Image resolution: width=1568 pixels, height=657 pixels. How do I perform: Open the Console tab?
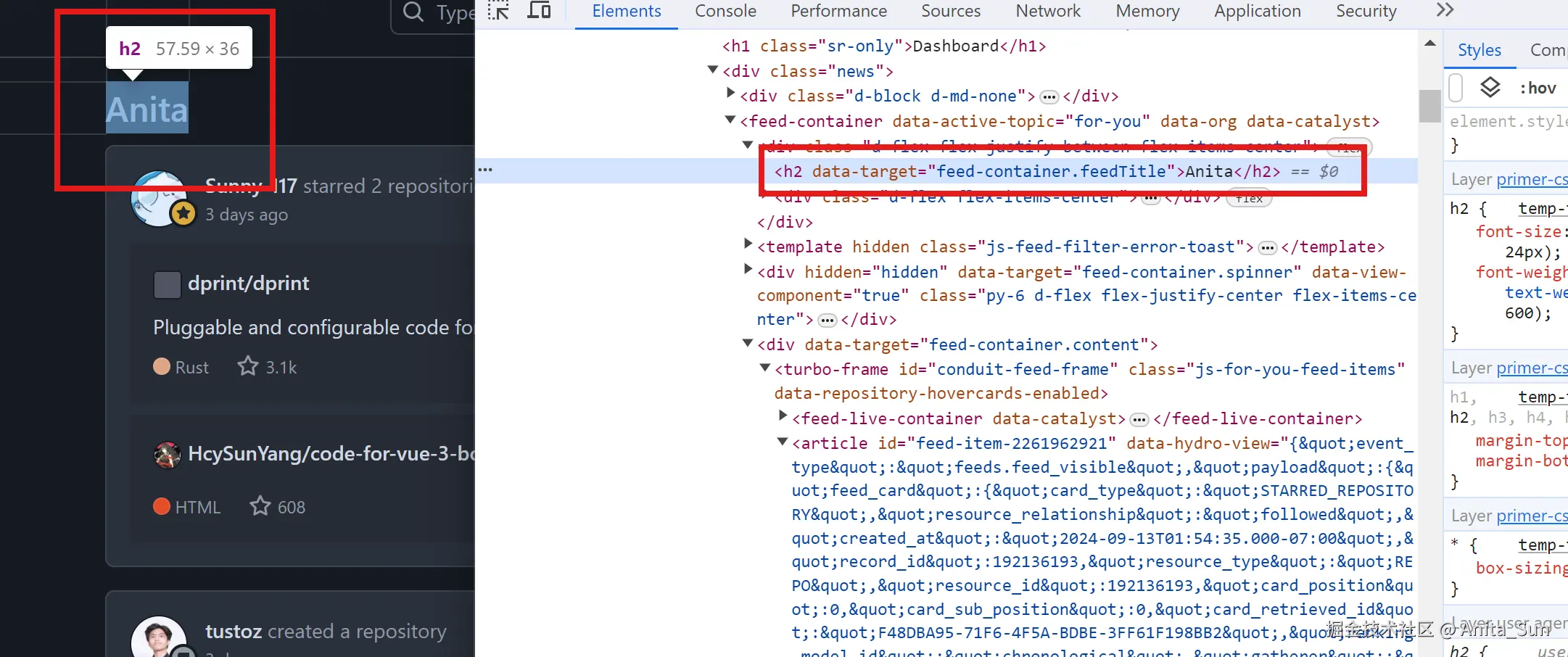(725, 12)
